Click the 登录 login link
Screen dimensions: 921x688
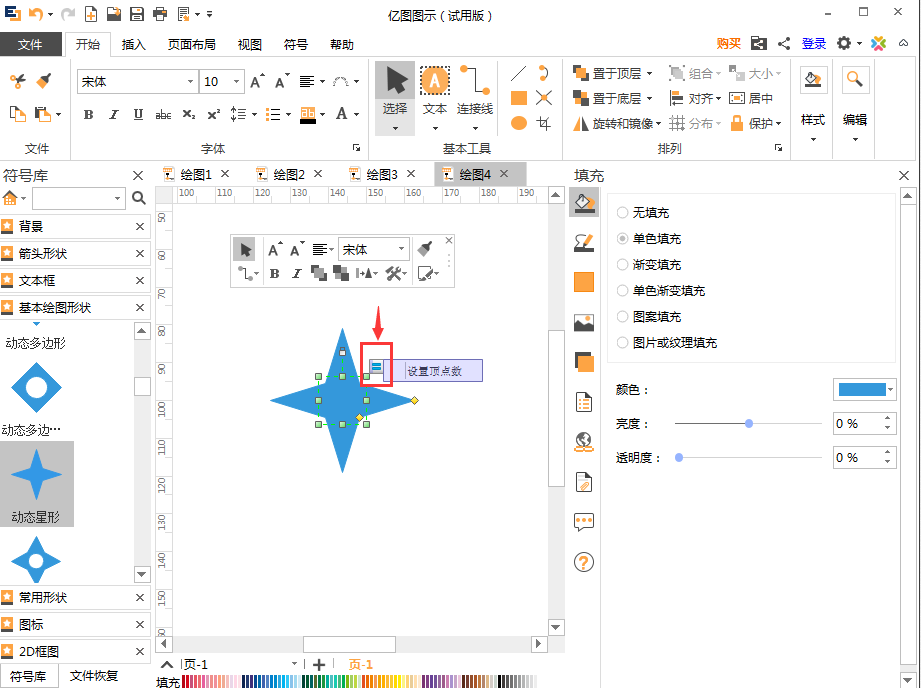point(813,43)
